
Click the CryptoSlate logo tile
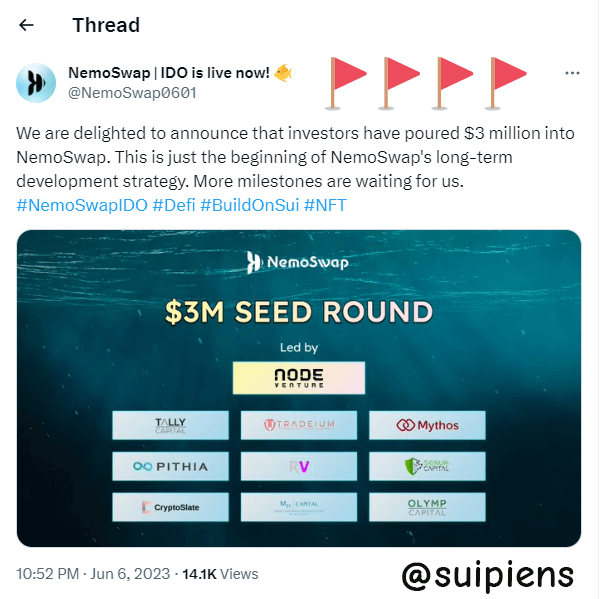pyautogui.click(x=171, y=507)
